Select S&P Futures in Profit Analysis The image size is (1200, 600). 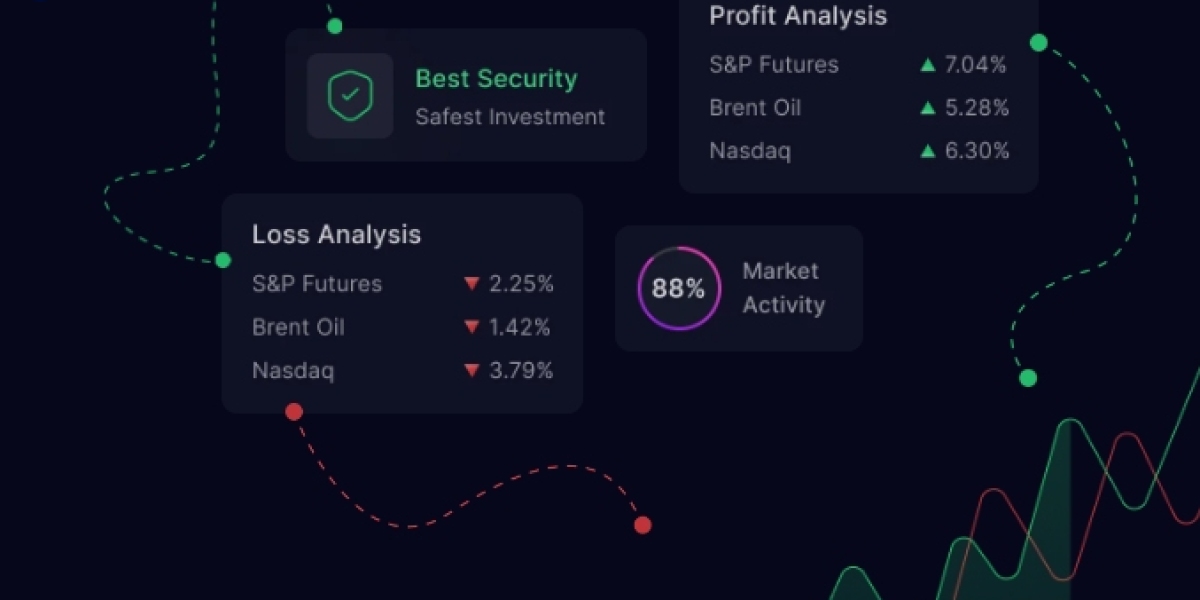[774, 65]
